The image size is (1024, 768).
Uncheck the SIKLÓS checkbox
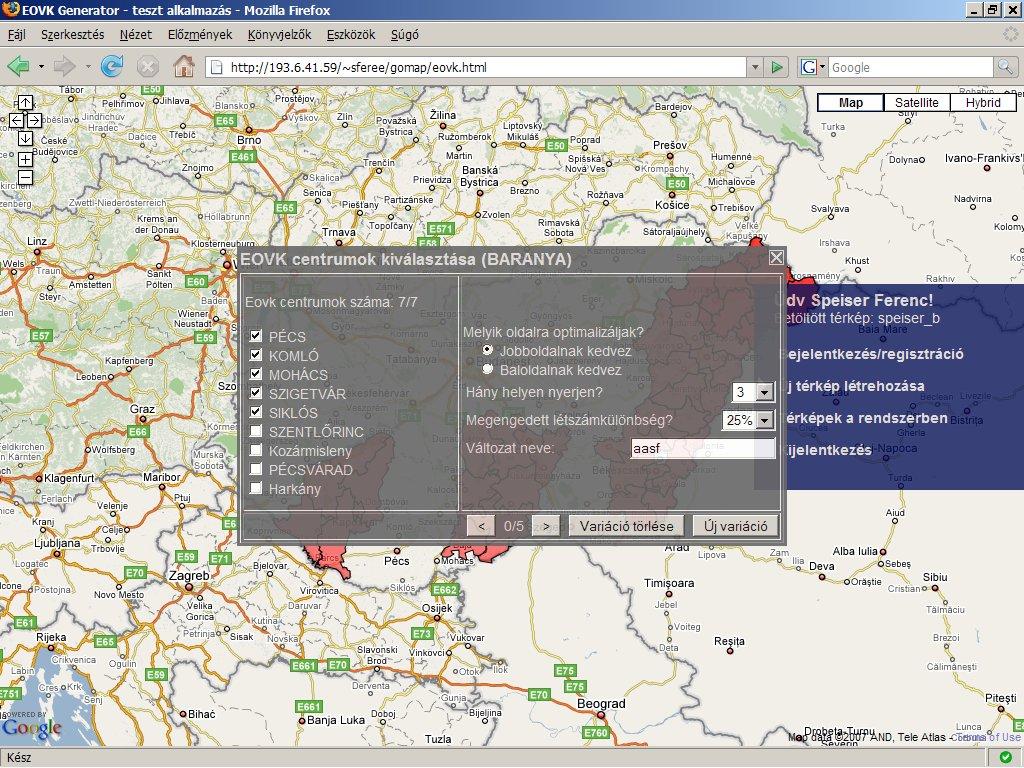point(256,412)
